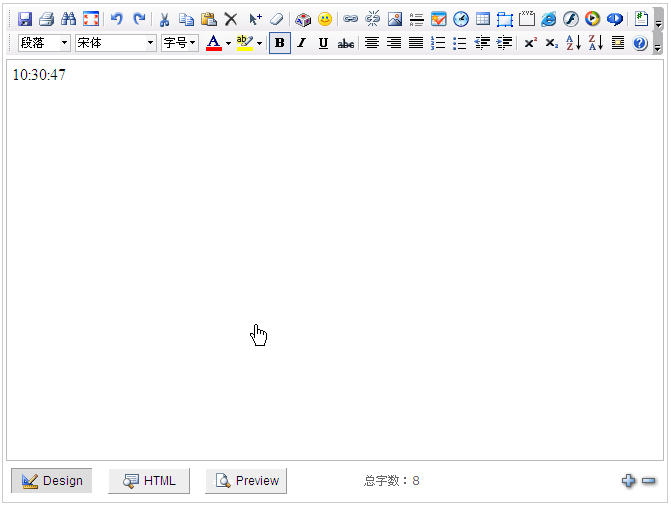This screenshot has height=505, width=671.
Task: Paste using the clipboard icon
Action: [x=209, y=19]
